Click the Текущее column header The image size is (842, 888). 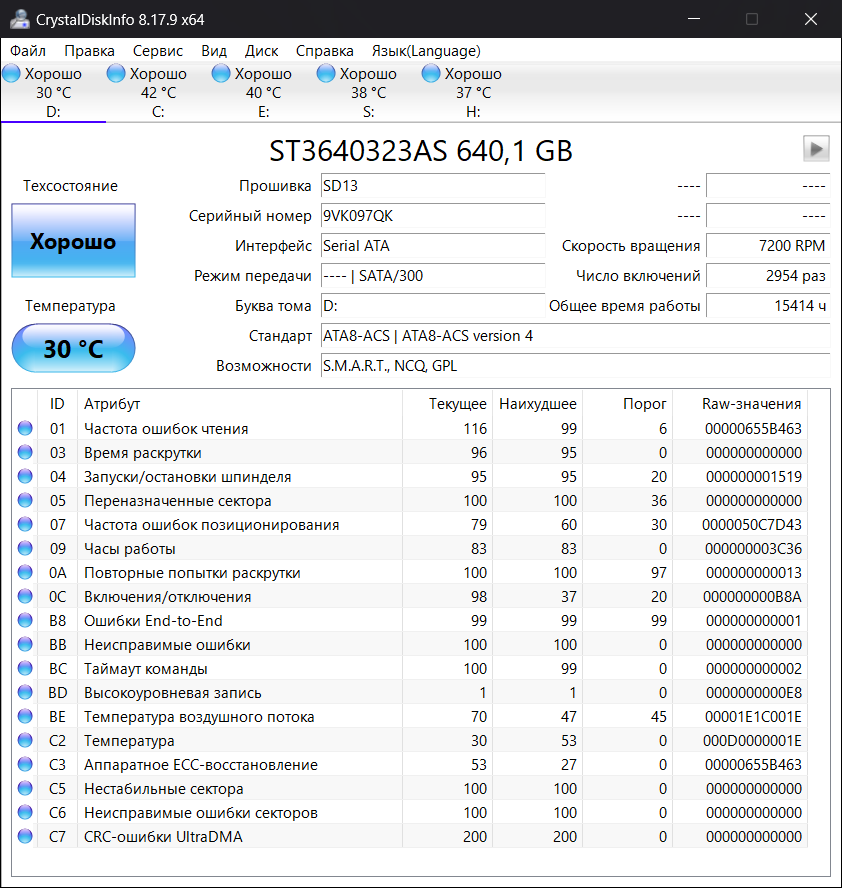tap(447, 404)
